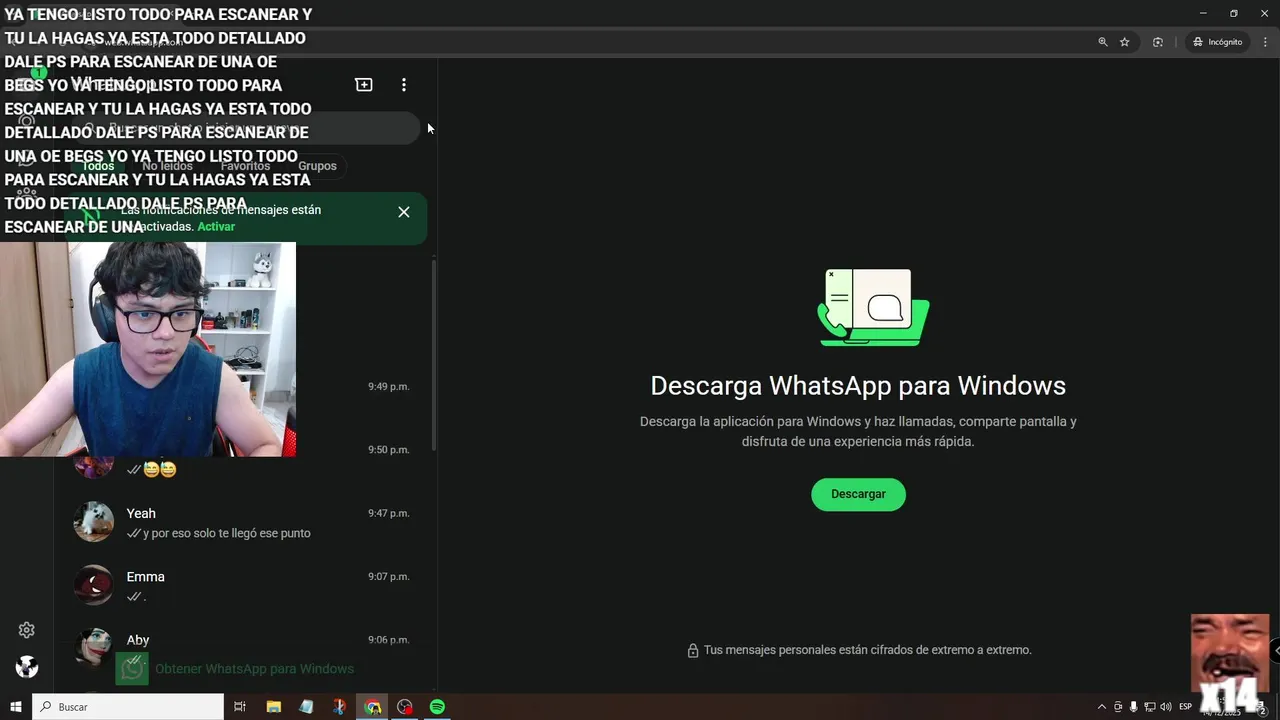
Task: Open WhatsApp three-dot menu above chat list
Action: 404,85
